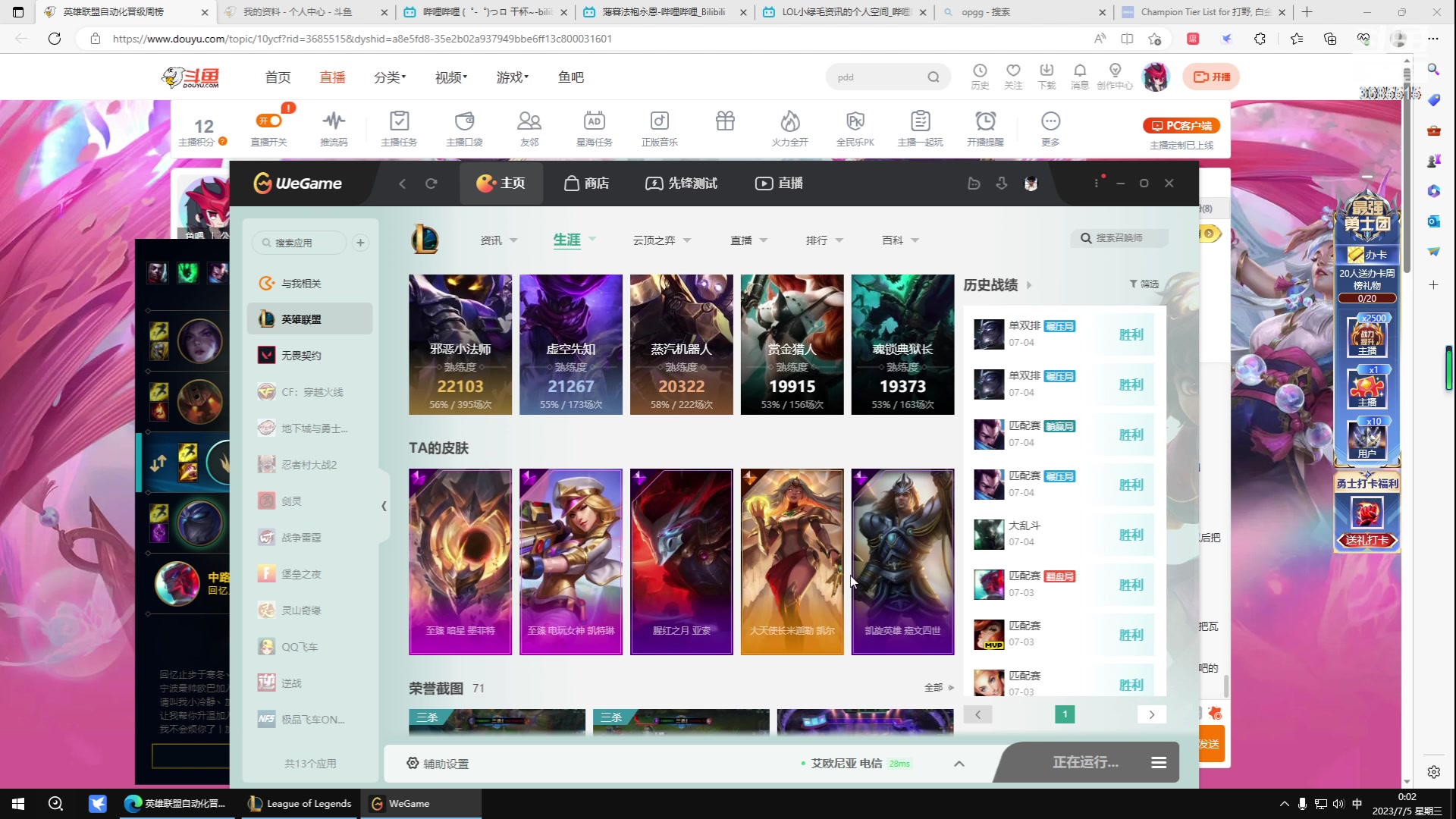The image size is (1456, 819).
Task: Open WeGame download manager icon
Action: 1002,184
